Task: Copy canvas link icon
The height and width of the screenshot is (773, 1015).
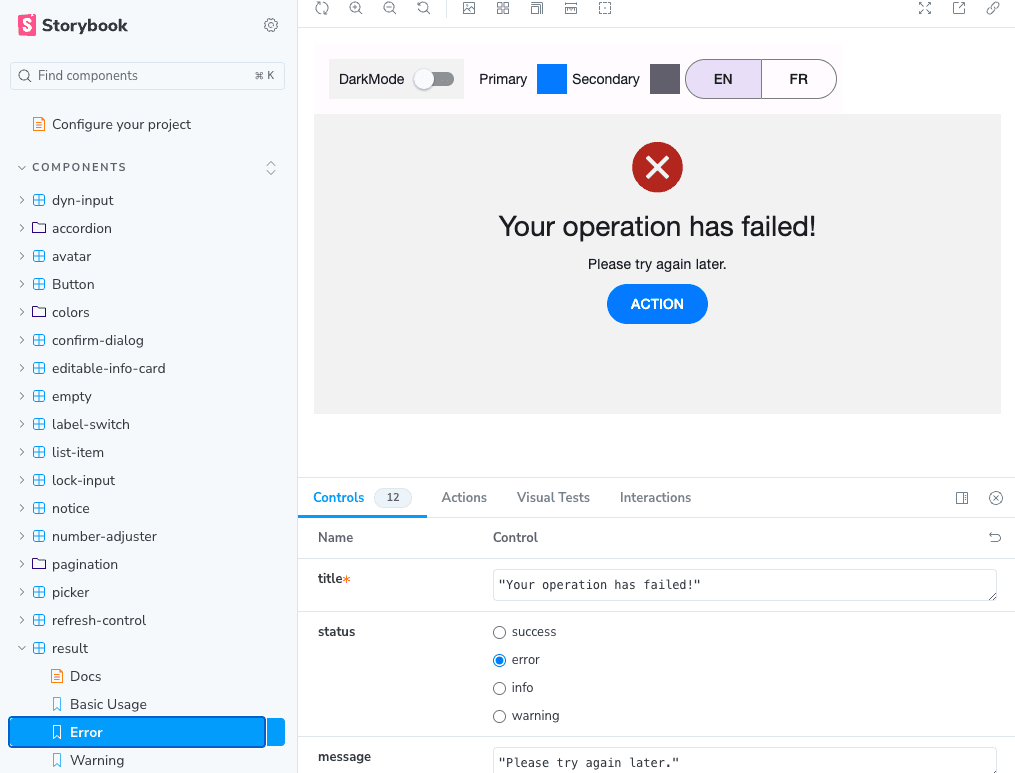Action: (x=992, y=8)
